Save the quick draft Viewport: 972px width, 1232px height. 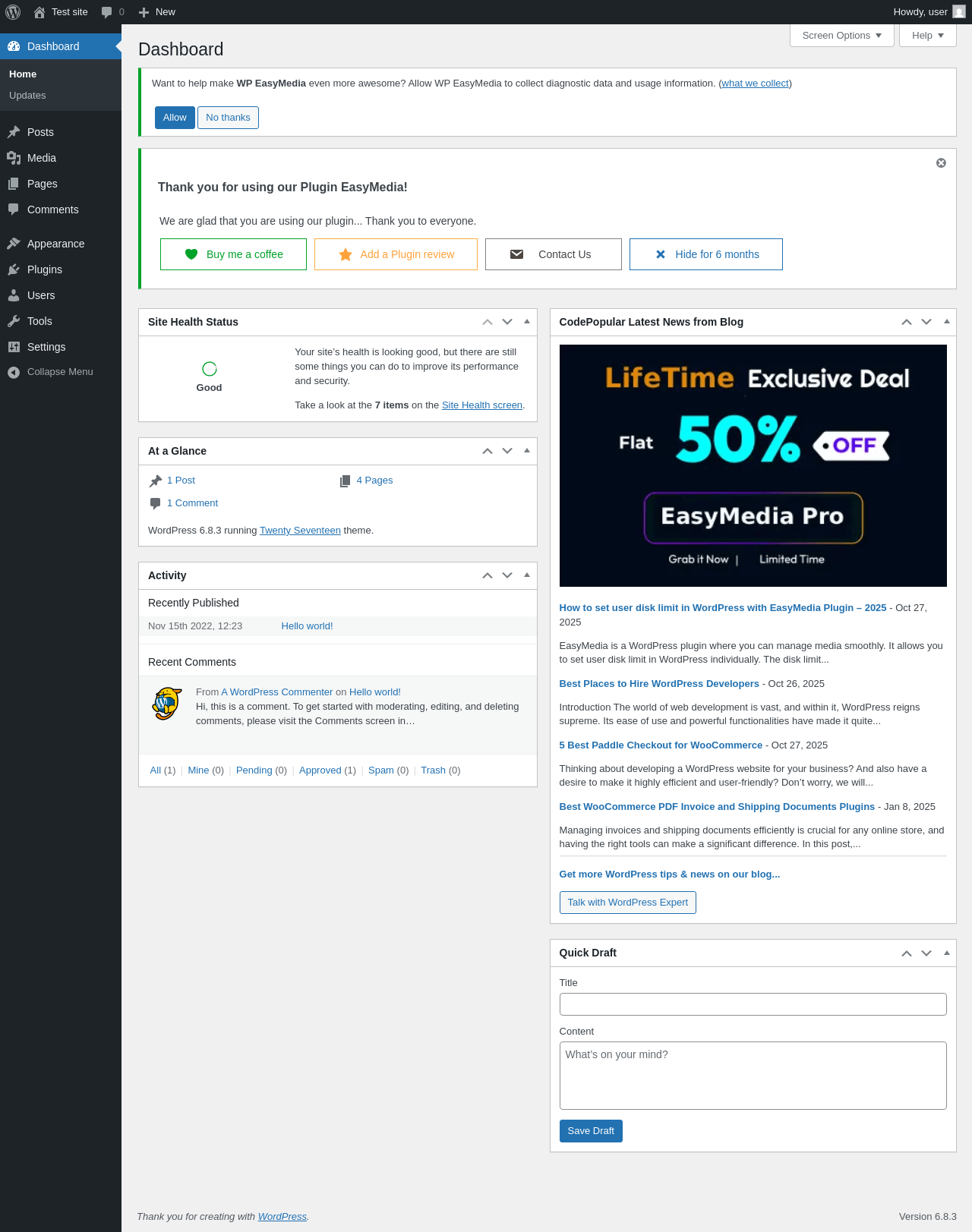(591, 1131)
